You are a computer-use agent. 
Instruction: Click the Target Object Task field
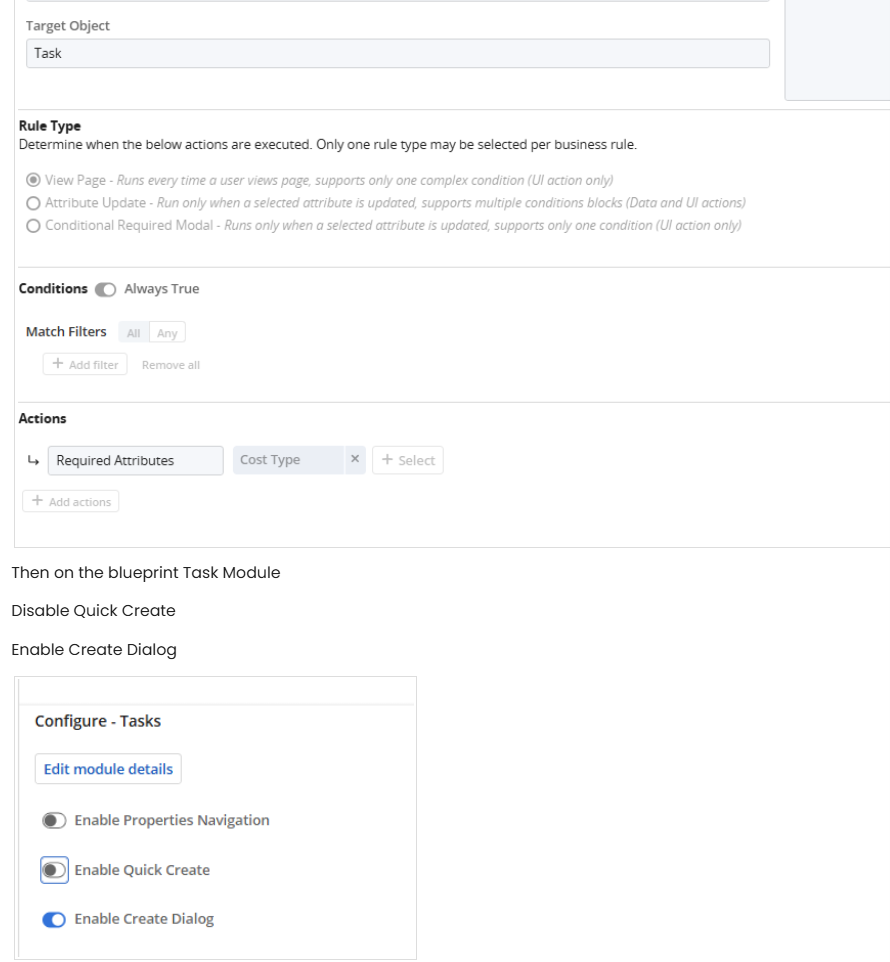397,53
